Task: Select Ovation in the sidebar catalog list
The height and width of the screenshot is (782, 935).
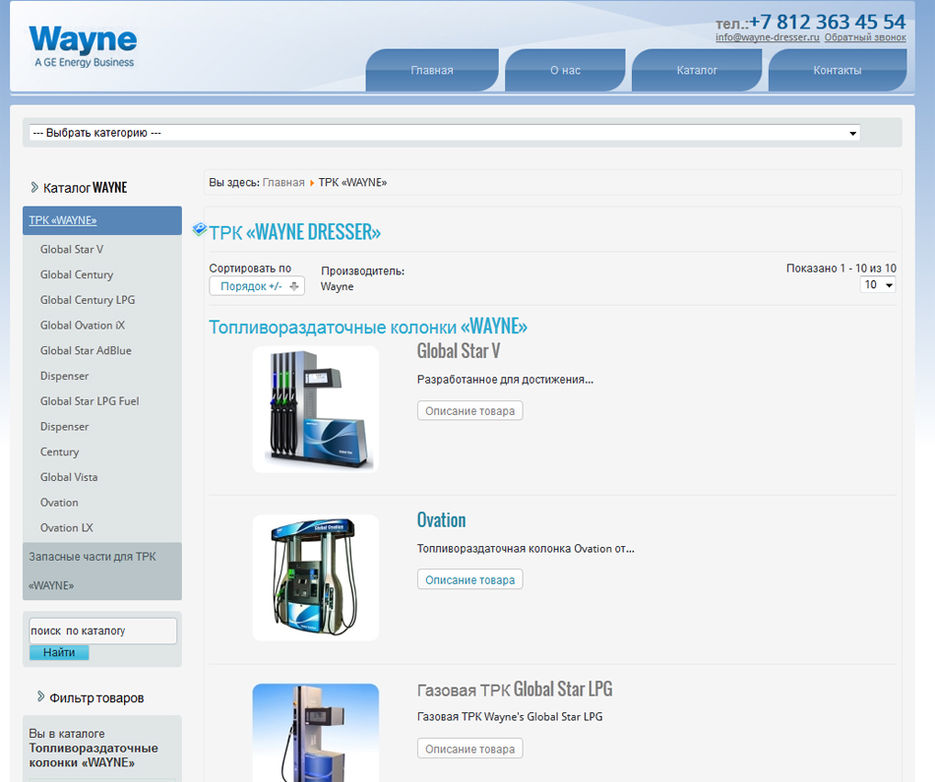Action: click(59, 503)
